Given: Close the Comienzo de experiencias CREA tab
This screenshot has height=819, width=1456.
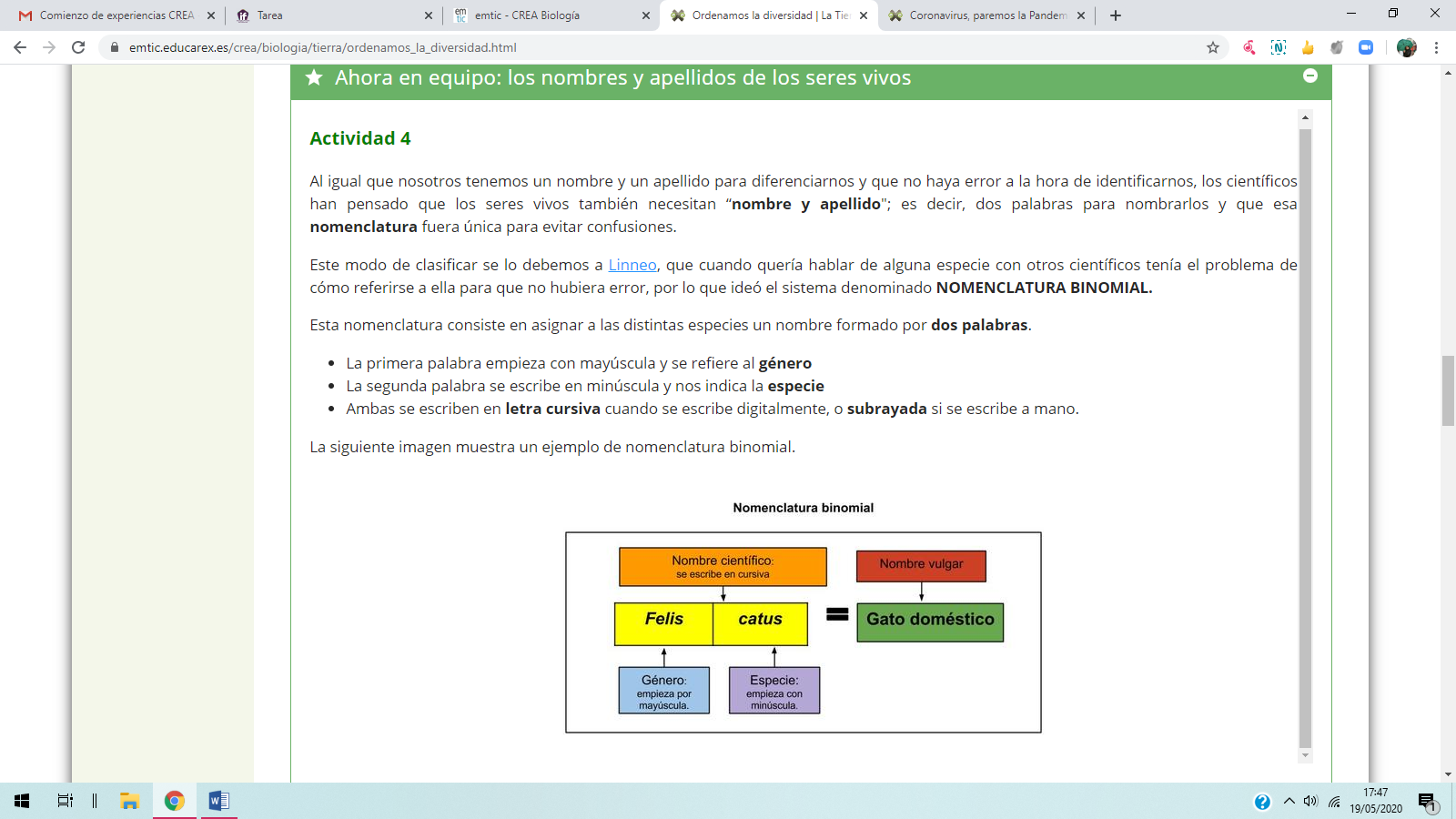Looking at the screenshot, I should [x=211, y=15].
